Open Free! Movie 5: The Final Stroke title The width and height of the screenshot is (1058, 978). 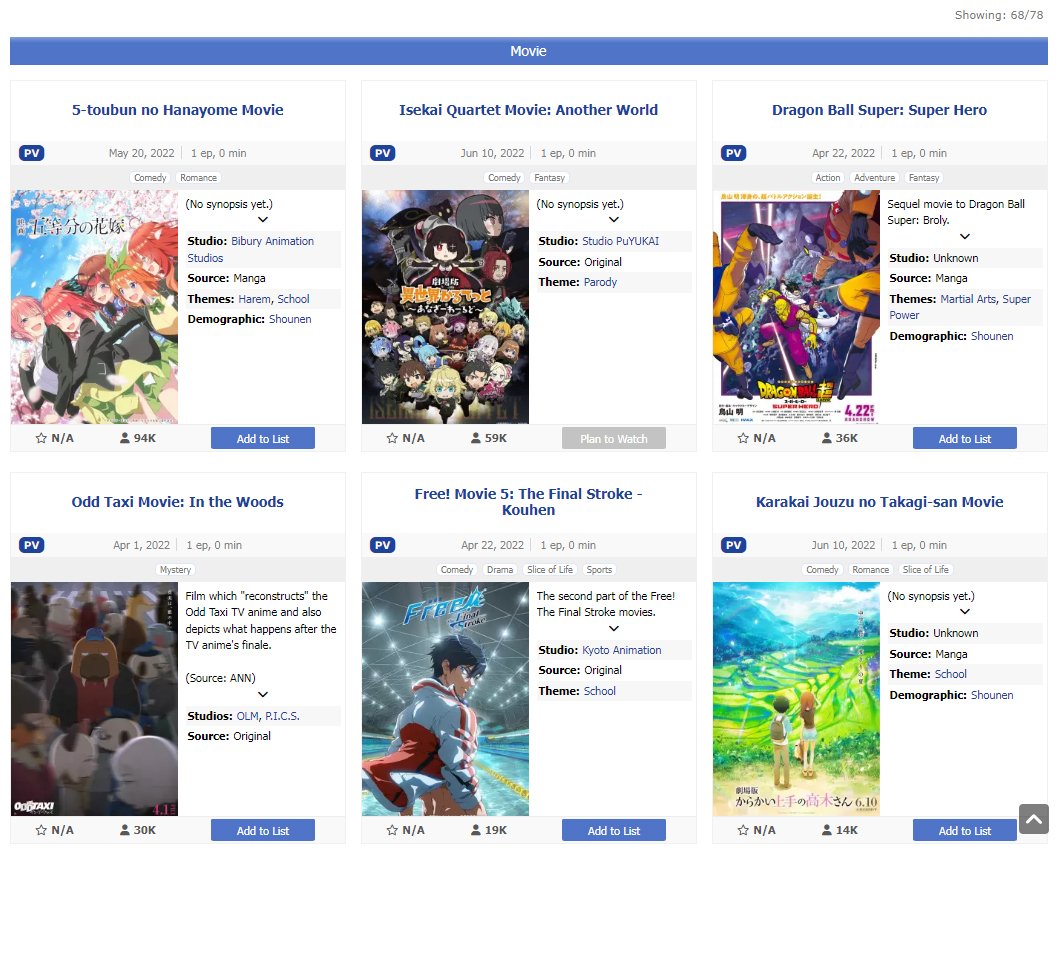528,502
